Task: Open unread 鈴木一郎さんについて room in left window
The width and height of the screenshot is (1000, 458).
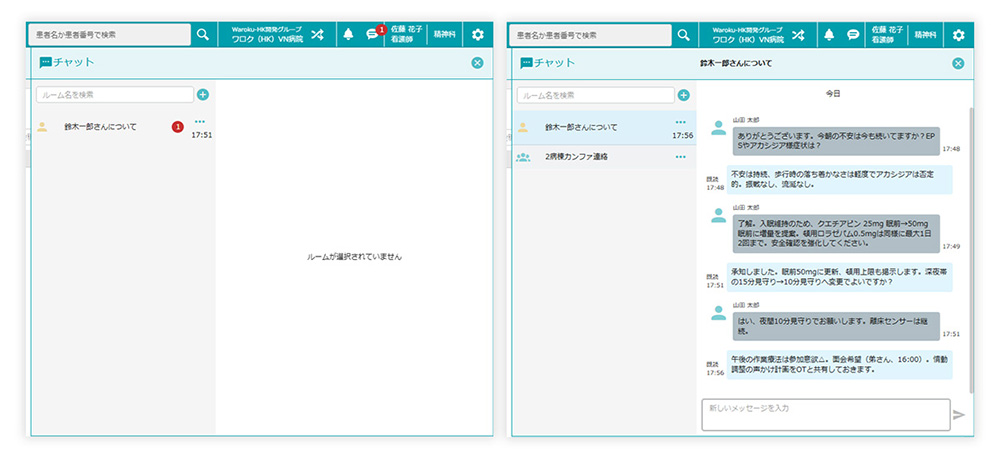Action: click(100, 127)
